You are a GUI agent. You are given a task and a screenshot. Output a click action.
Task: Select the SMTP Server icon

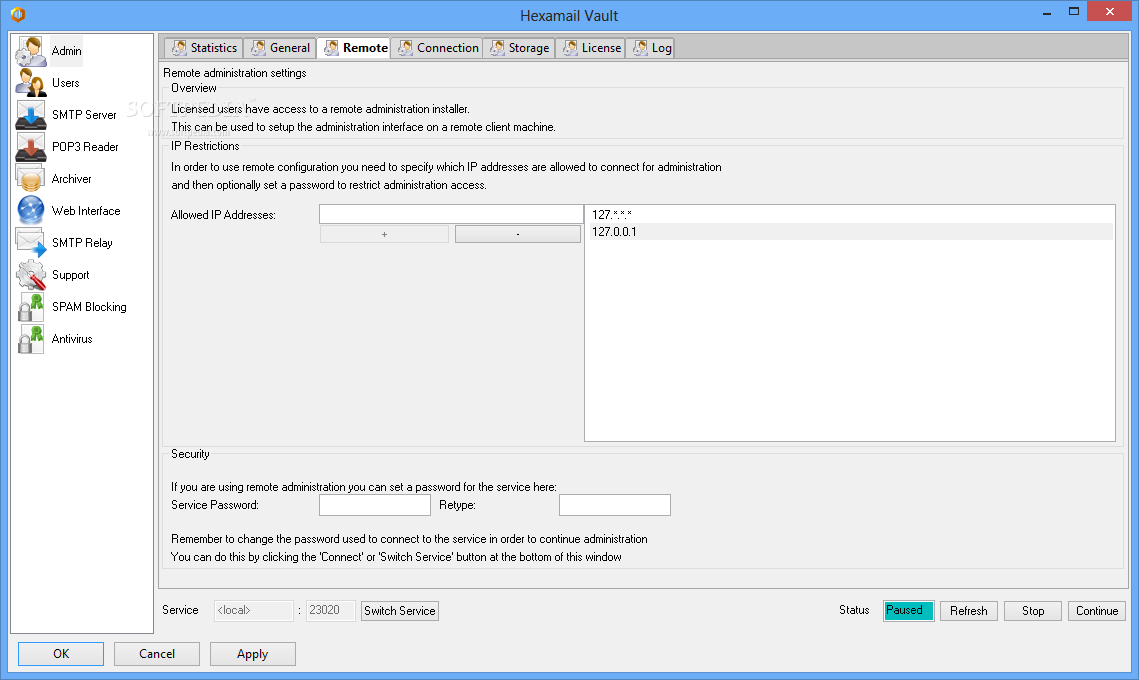coord(31,115)
